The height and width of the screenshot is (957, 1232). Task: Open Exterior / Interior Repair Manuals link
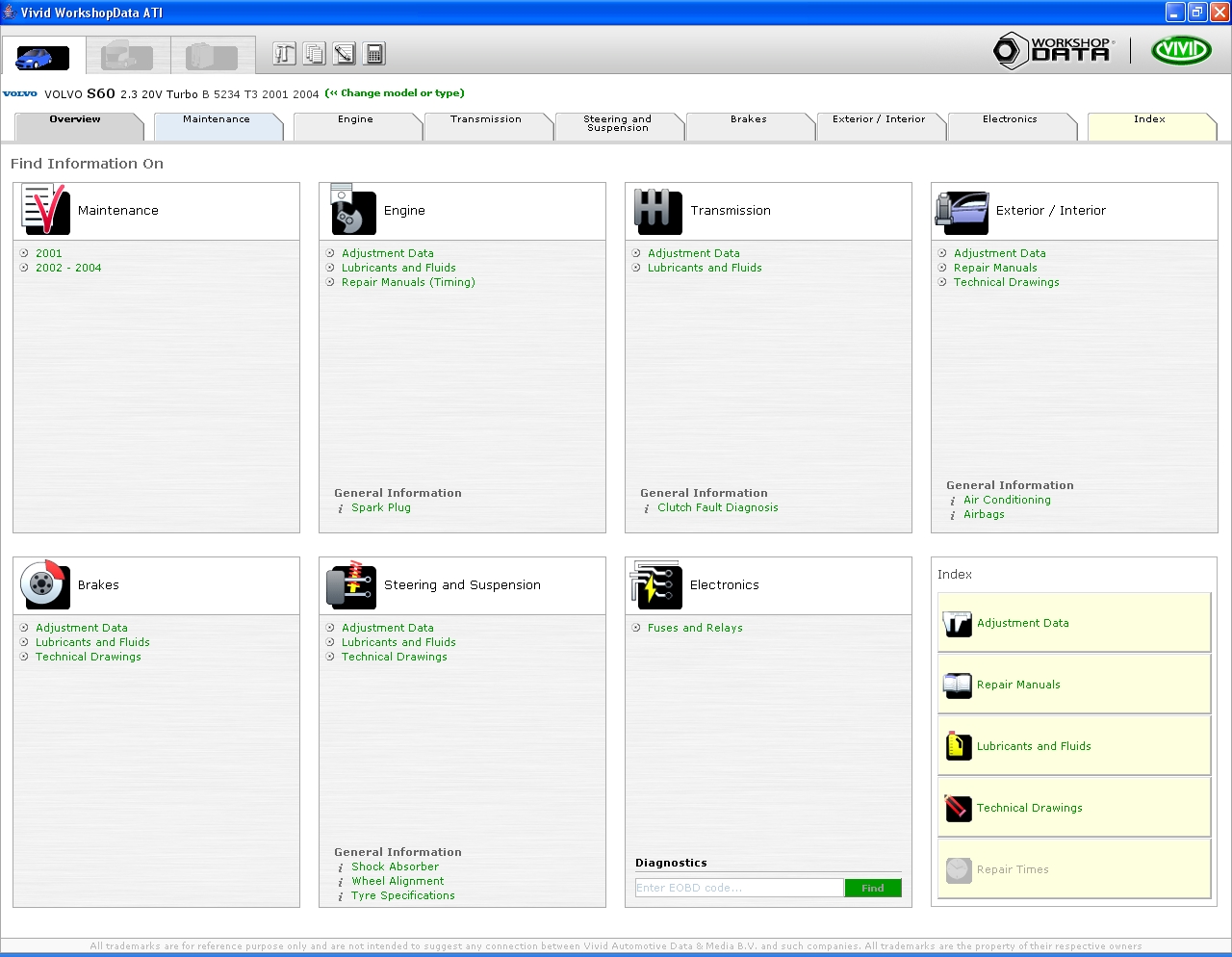[995, 268]
